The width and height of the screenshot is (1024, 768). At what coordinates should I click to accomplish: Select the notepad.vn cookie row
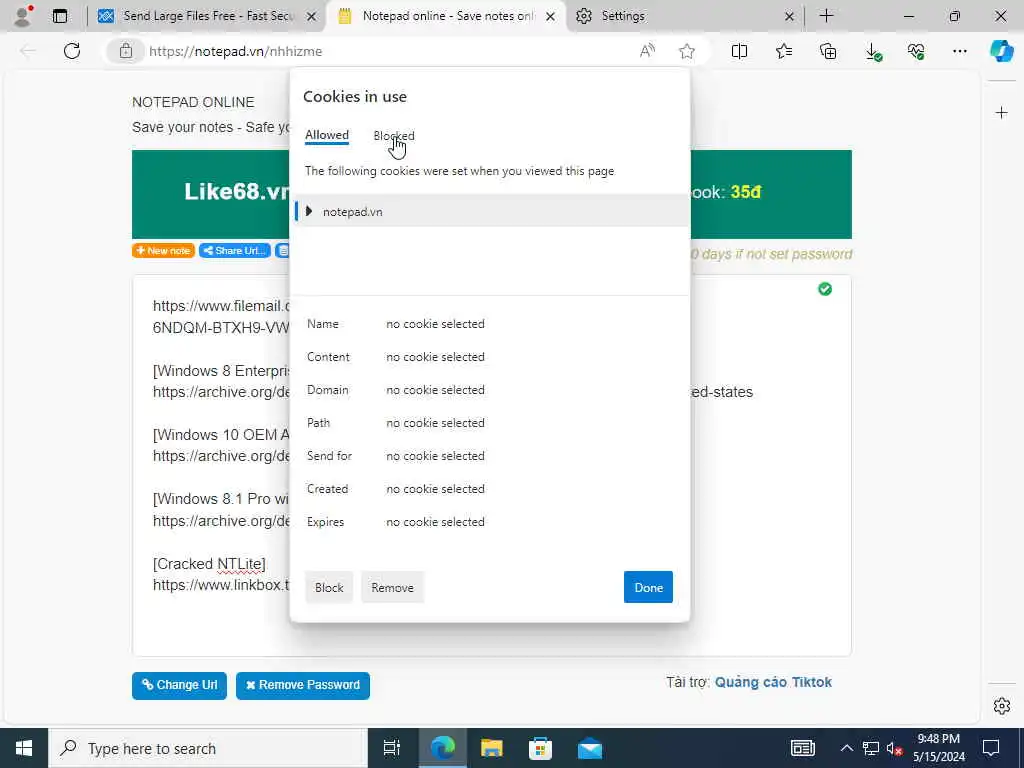pyautogui.click(x=492, y=212)
